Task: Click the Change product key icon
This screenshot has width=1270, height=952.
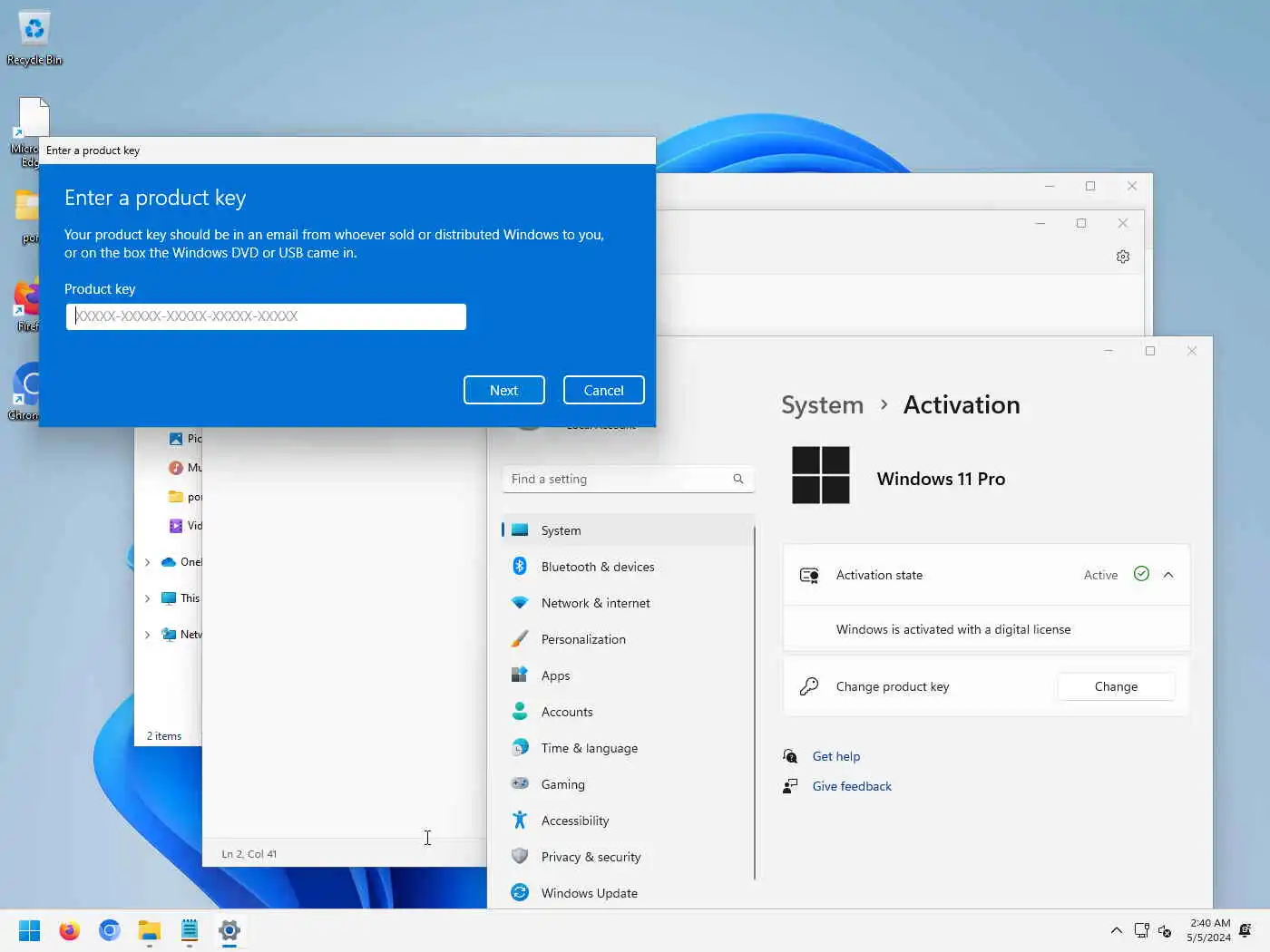Action: (809, 686)
